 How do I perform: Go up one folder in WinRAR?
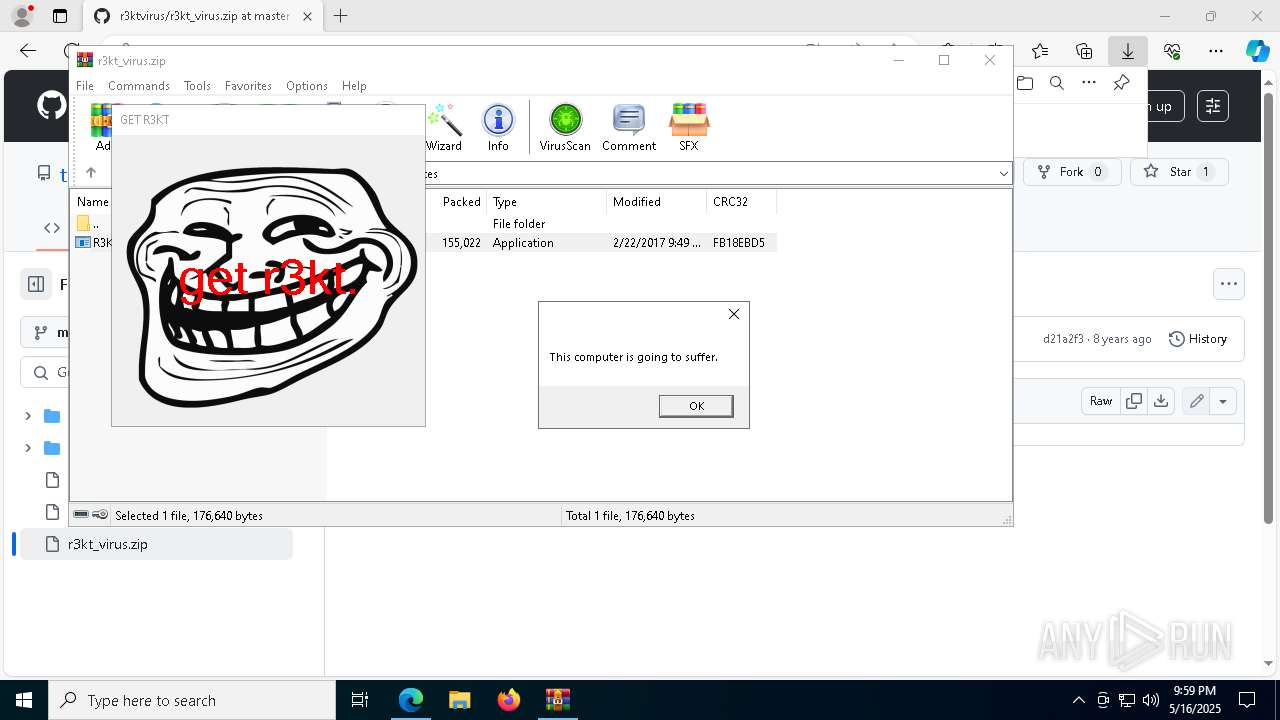pos(91,173)
